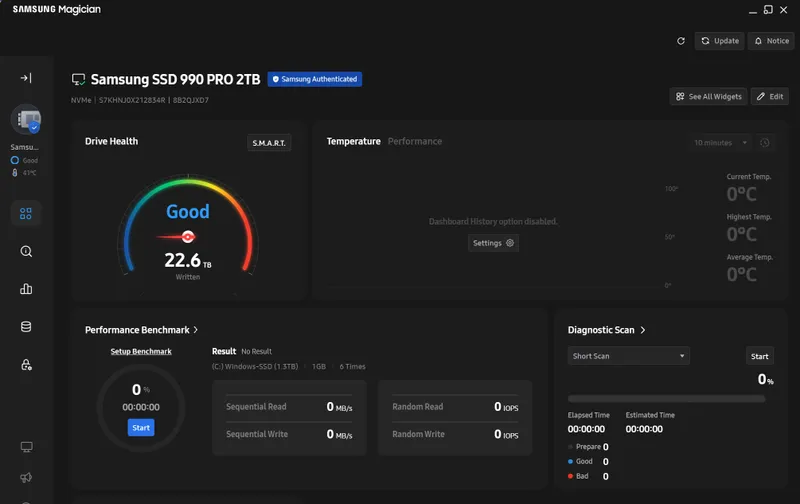Switch to the Temperature tab

[354, 141]
